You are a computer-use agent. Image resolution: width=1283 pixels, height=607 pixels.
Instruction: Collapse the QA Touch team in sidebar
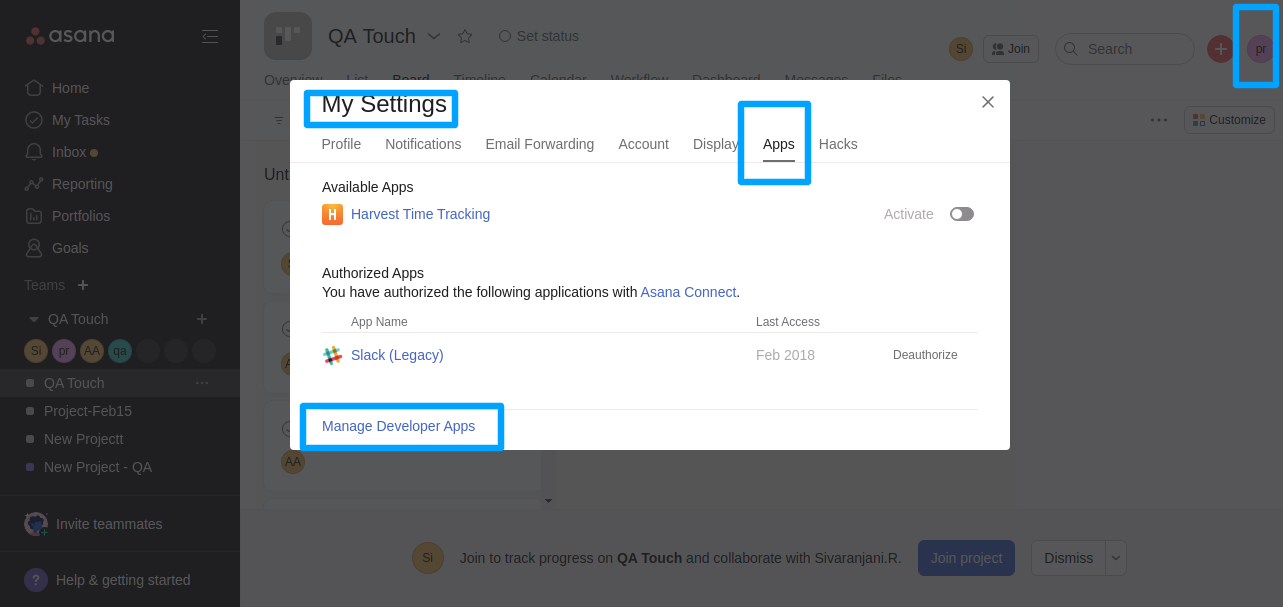[x=33, y=319]
